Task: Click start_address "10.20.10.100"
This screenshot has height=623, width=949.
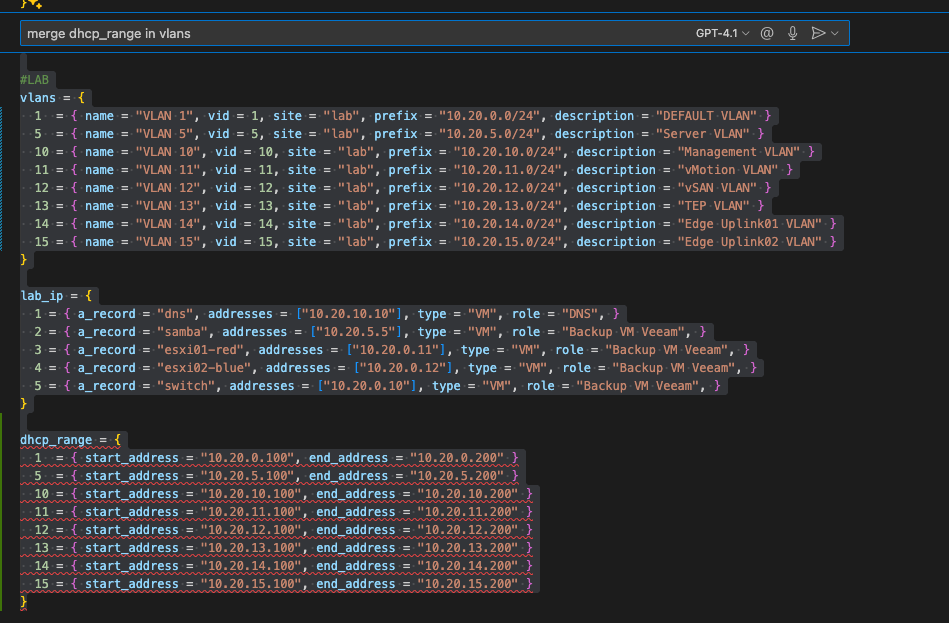Action: pyautogui.click(x=251, y=493)
